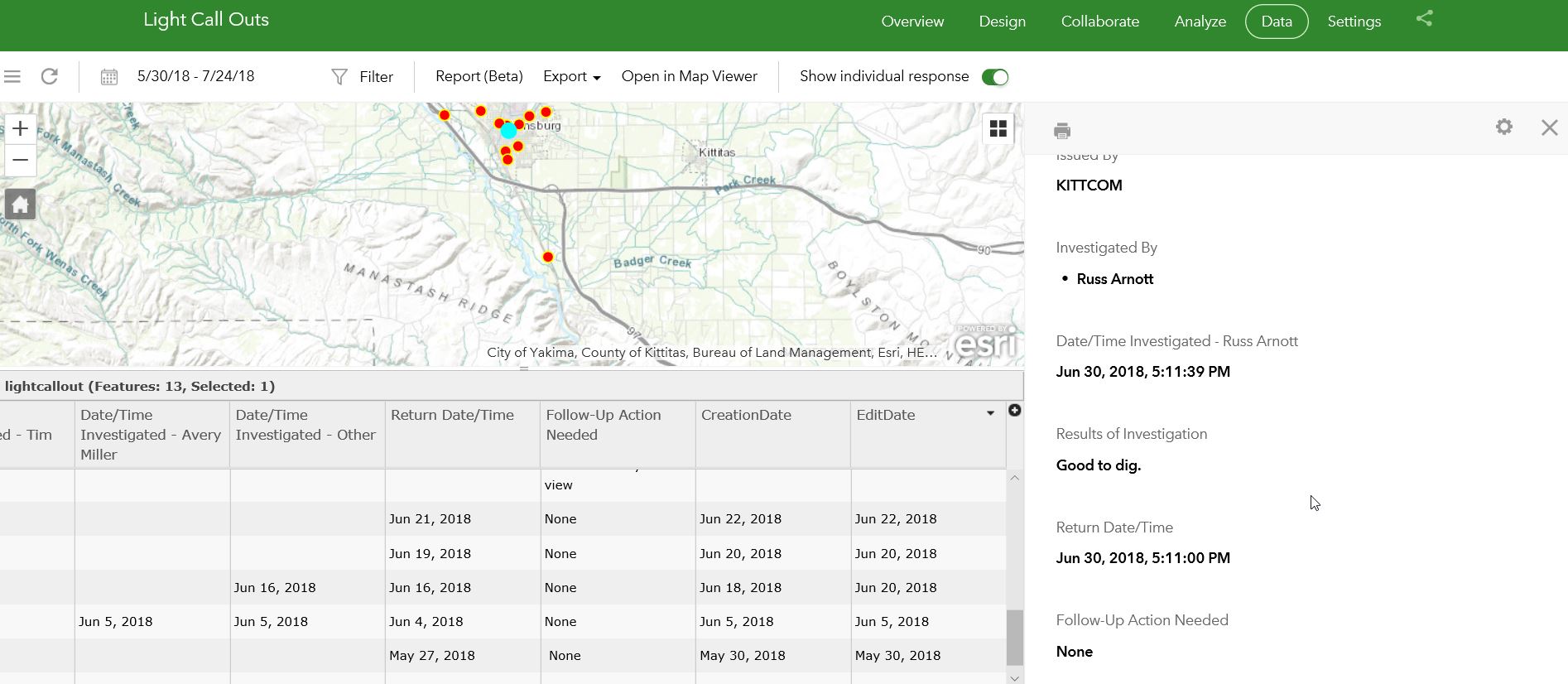Click the share icon in header
Viewport: 1568px width, 684px height.
click(x=1424, y=18)
